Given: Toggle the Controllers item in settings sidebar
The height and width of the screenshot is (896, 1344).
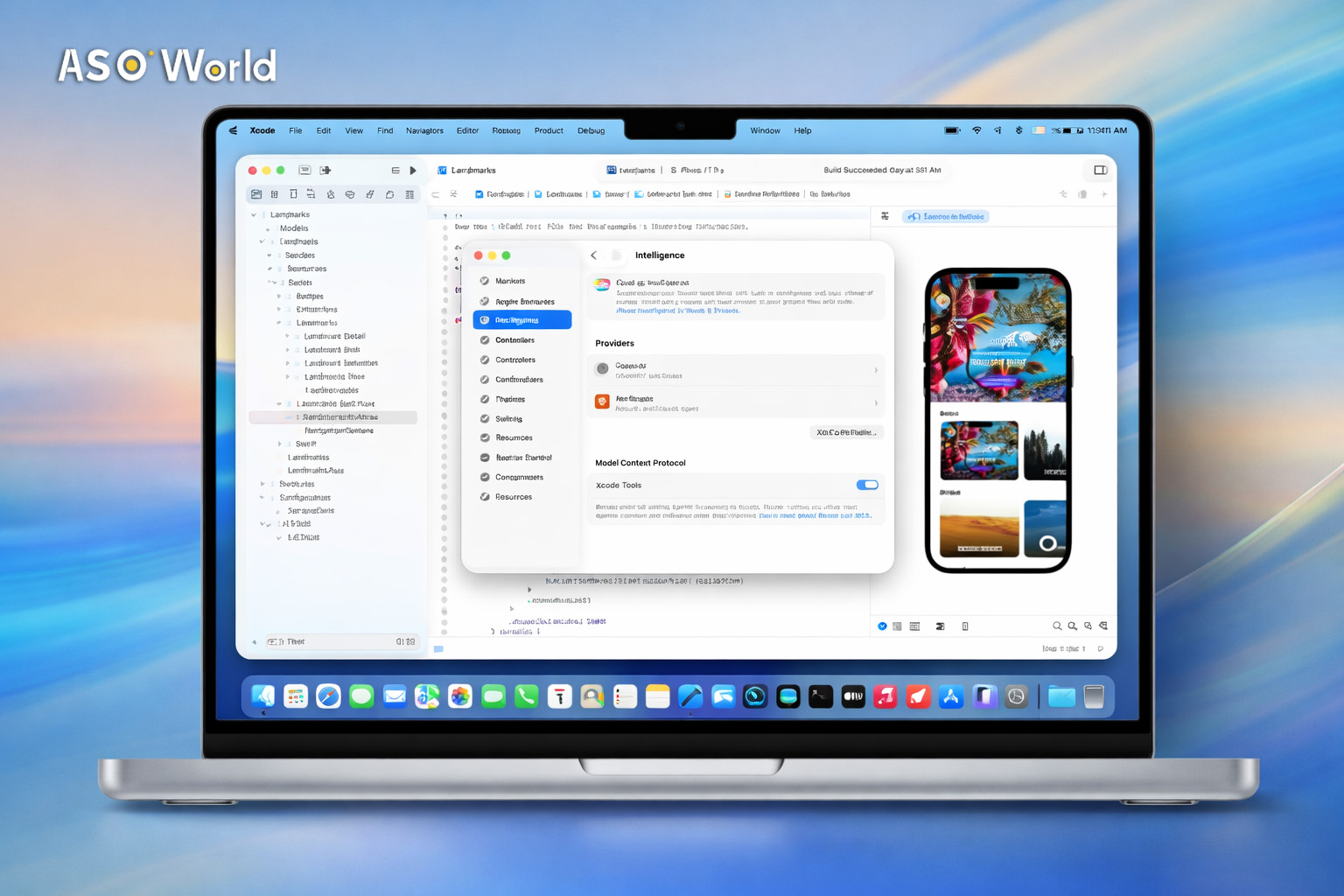Looking at the screenshot, I should 515,360.
